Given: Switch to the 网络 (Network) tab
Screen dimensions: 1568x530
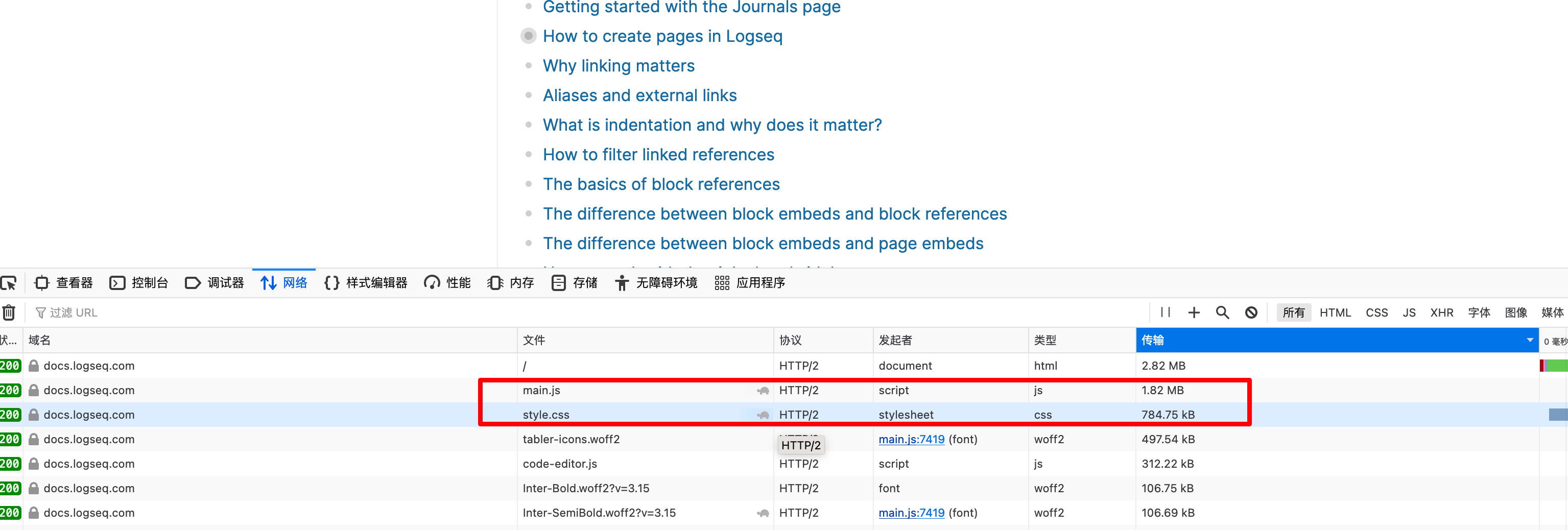Looking at the screenshot, I should point(283,282).
